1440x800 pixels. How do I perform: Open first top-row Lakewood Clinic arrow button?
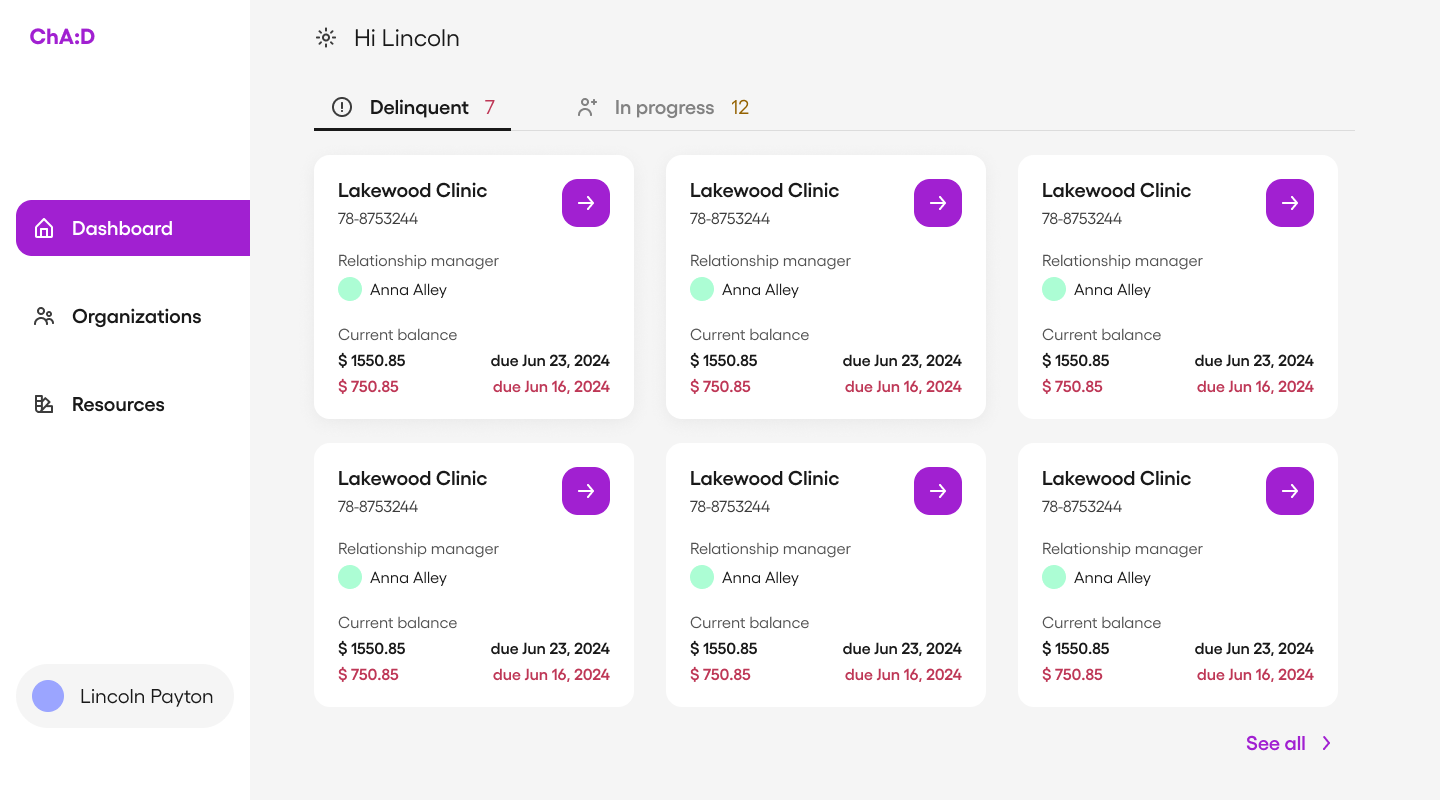point(586,203)
